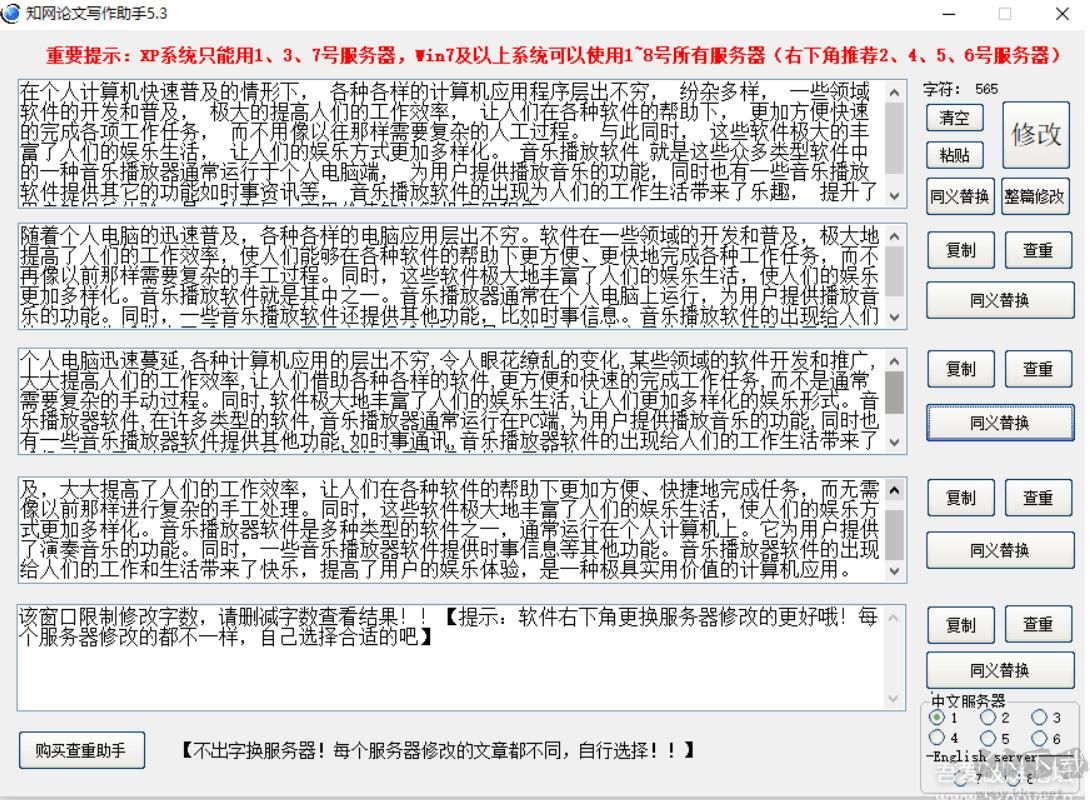Click the highlighted 同义替换 beside the third paragraph

[x=1000, y=422]
